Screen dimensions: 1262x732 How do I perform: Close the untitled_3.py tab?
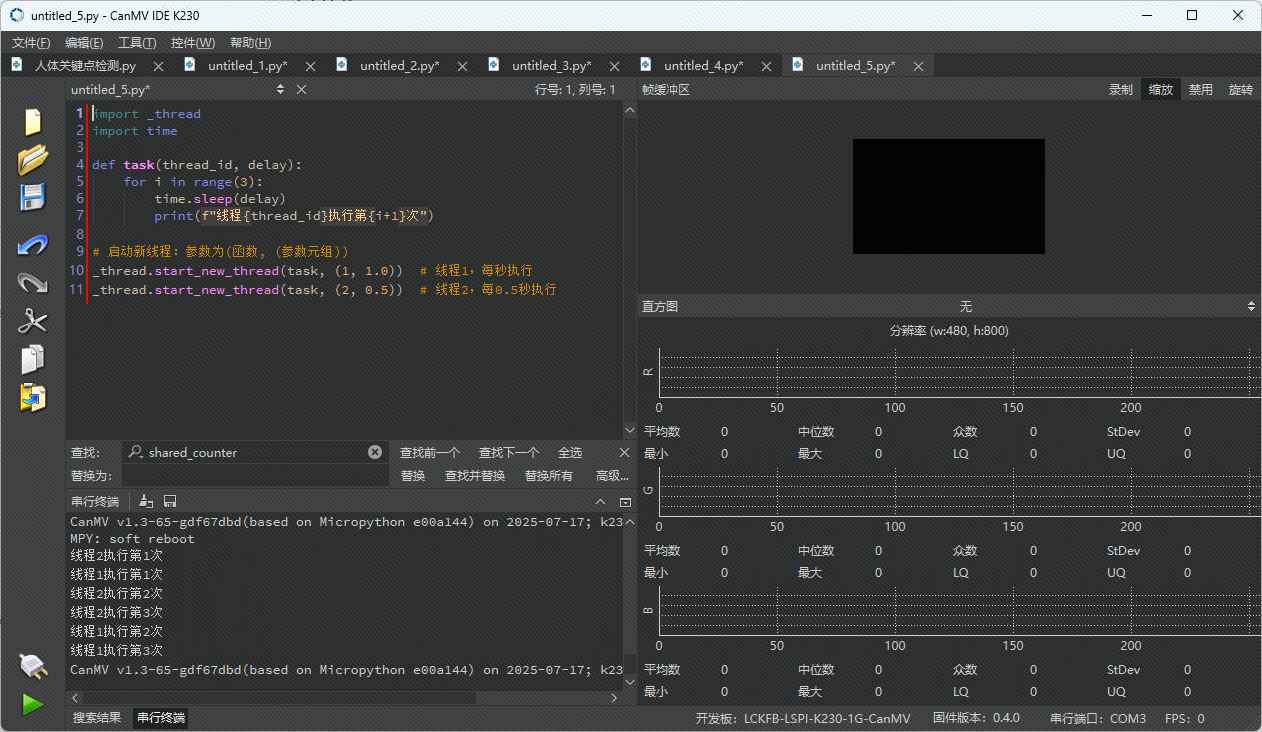coord(615,66)
